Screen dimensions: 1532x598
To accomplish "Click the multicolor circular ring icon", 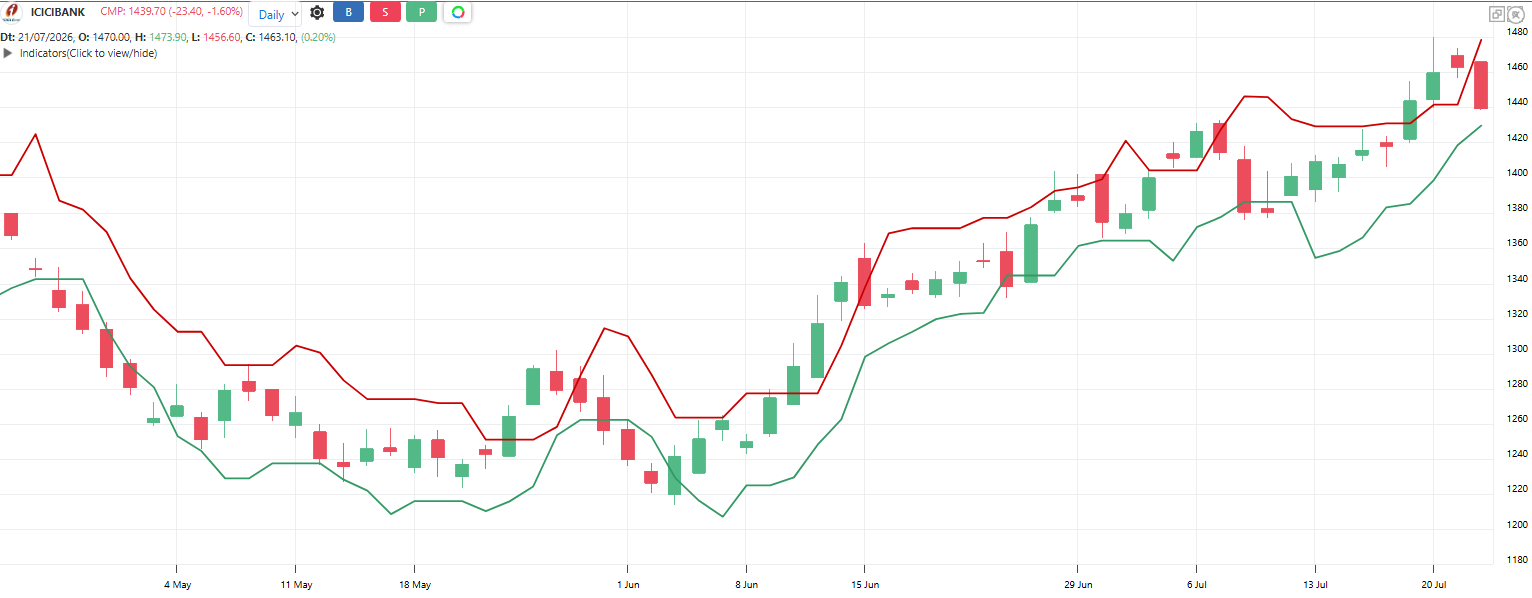I will coord(458,13).
